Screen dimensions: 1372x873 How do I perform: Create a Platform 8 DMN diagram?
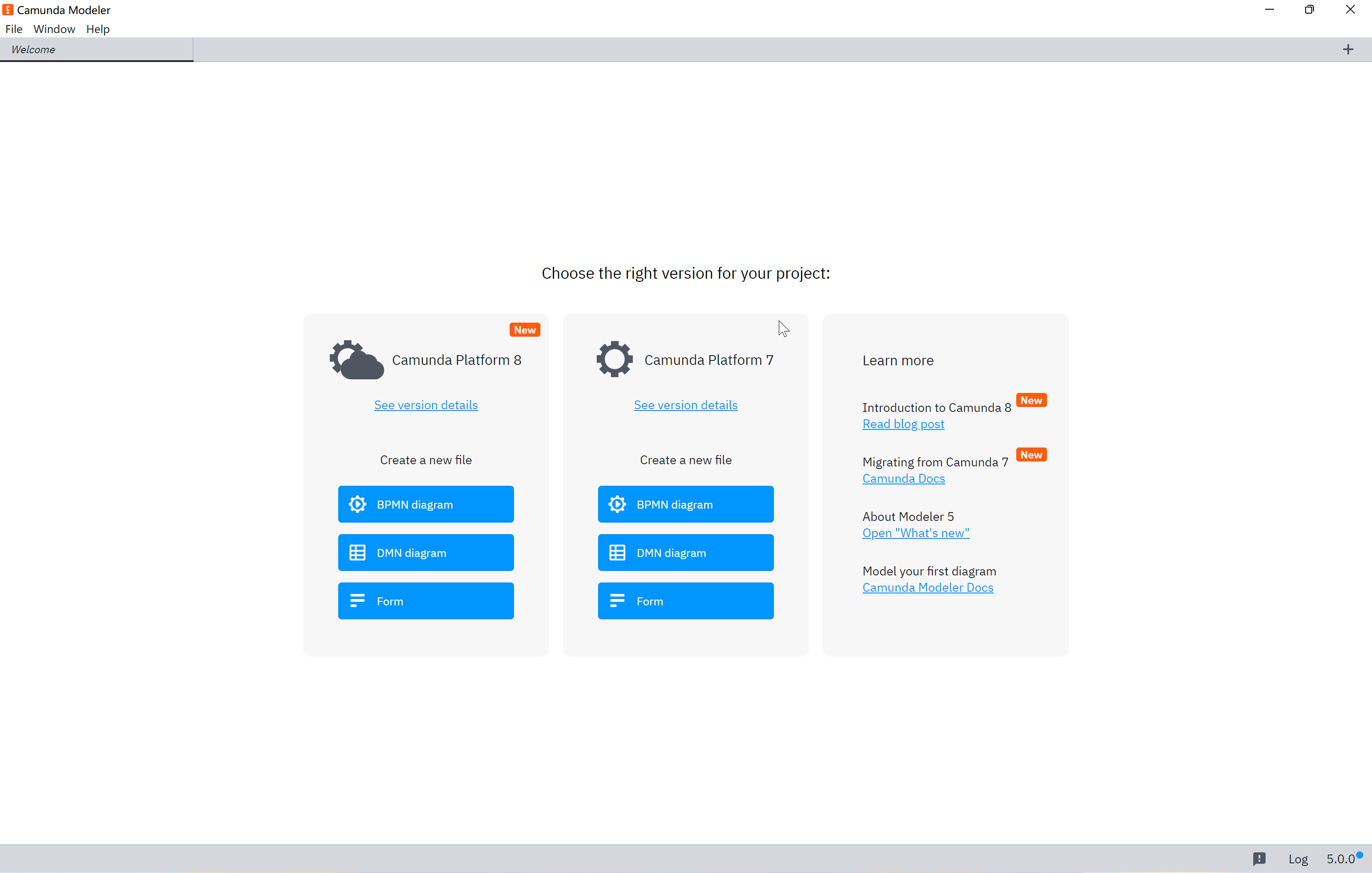(x=426, y=553)
